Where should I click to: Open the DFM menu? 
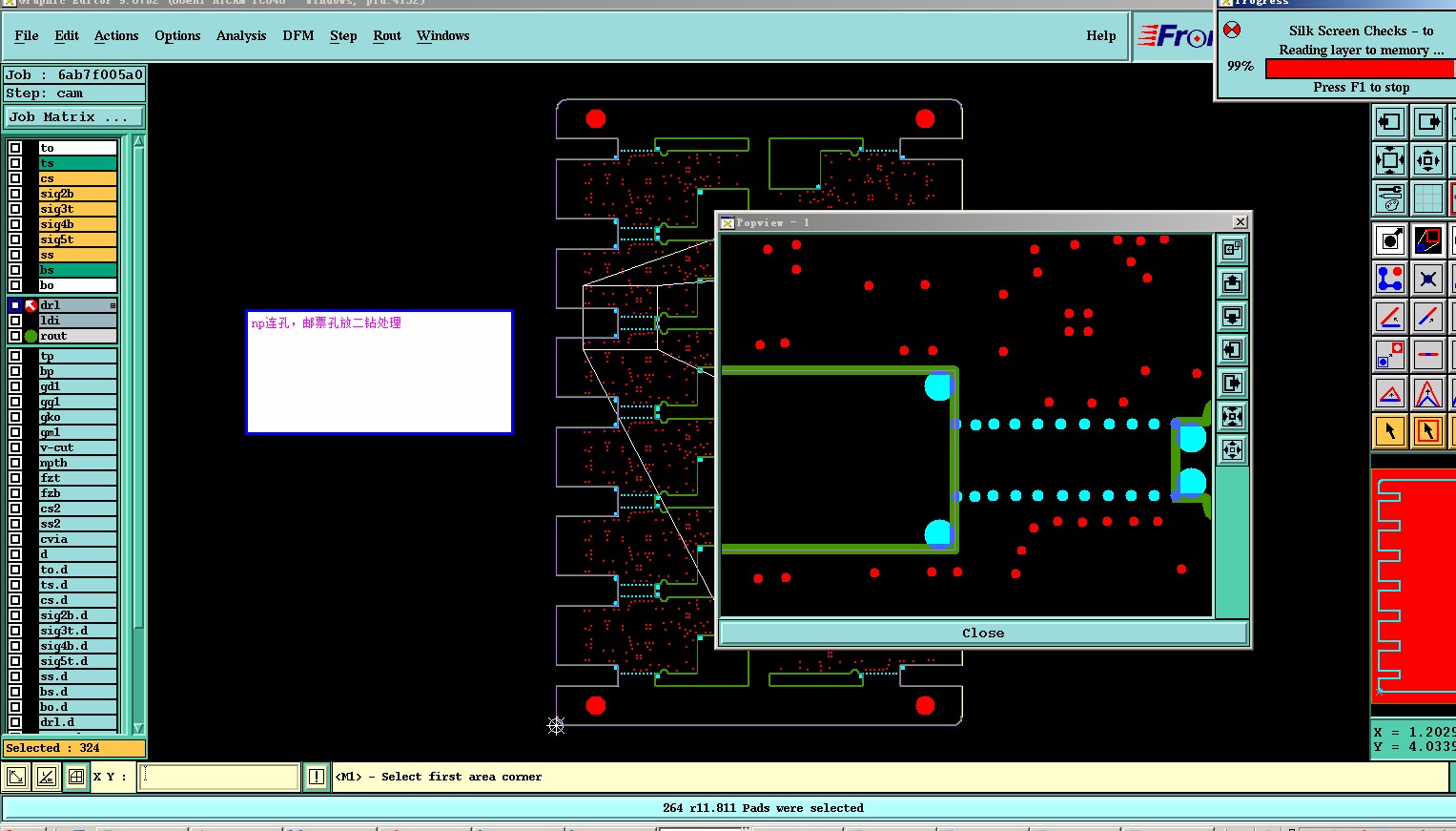298,35
